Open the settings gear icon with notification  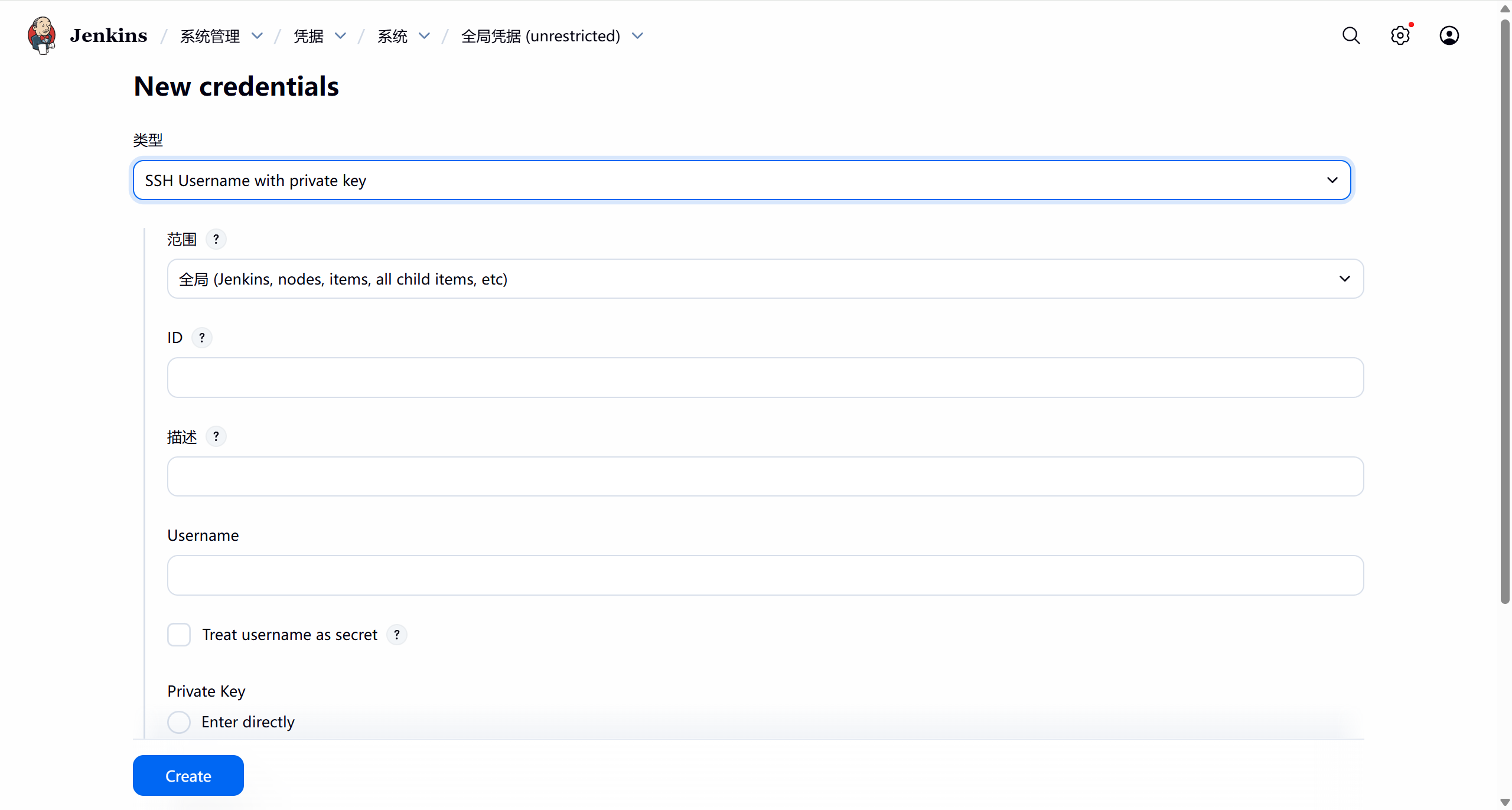[1400, 35]
